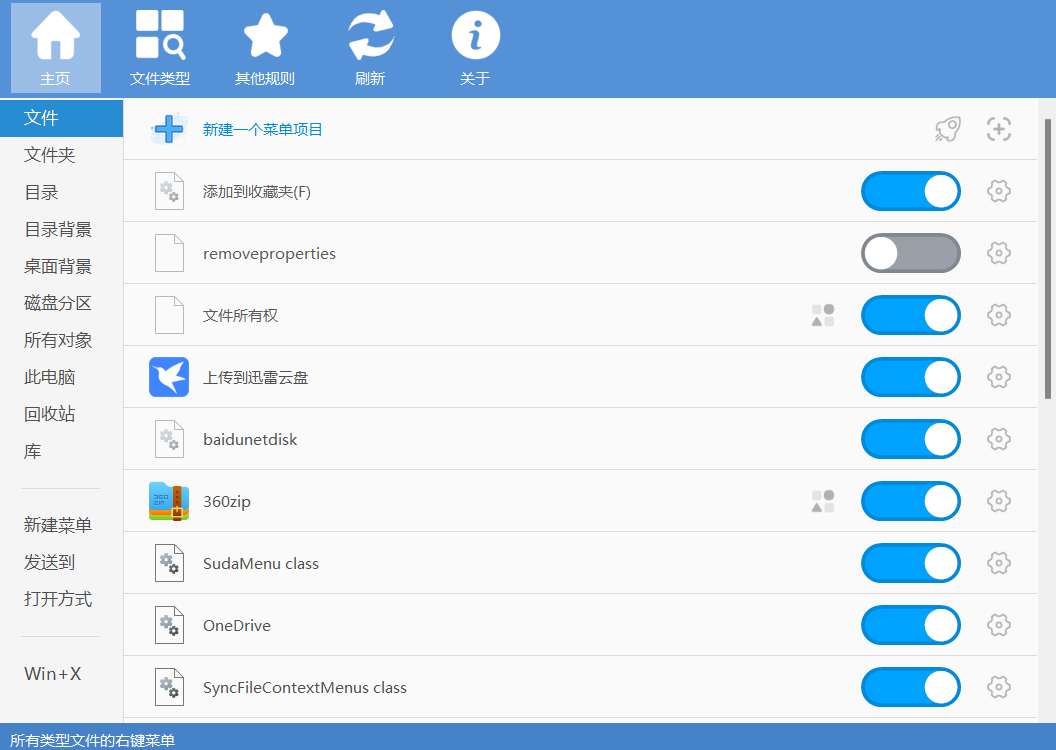Switch to the 文件夹 sidebar category

pos(47,155)
